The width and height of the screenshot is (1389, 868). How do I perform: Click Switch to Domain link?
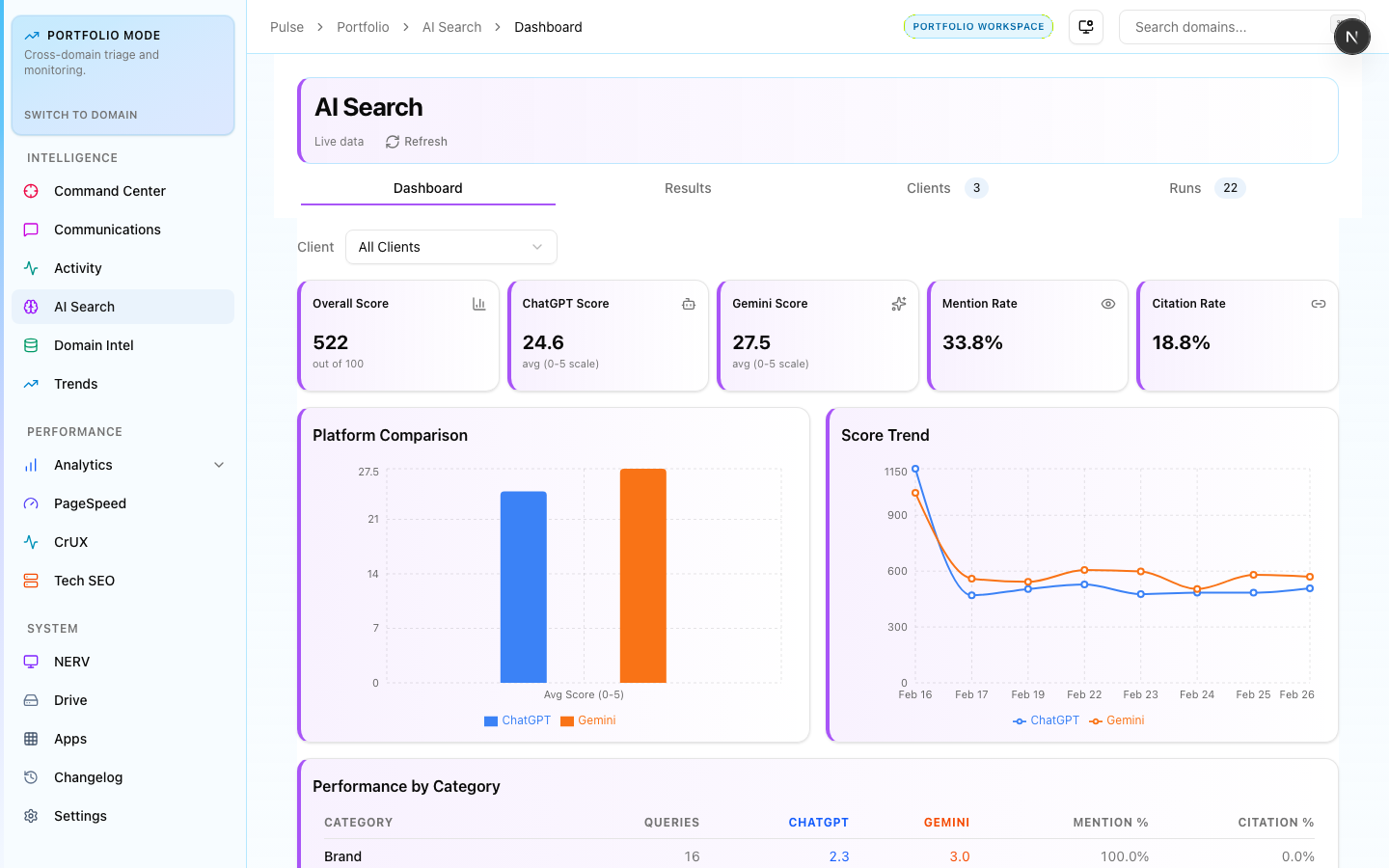point(81,115)
